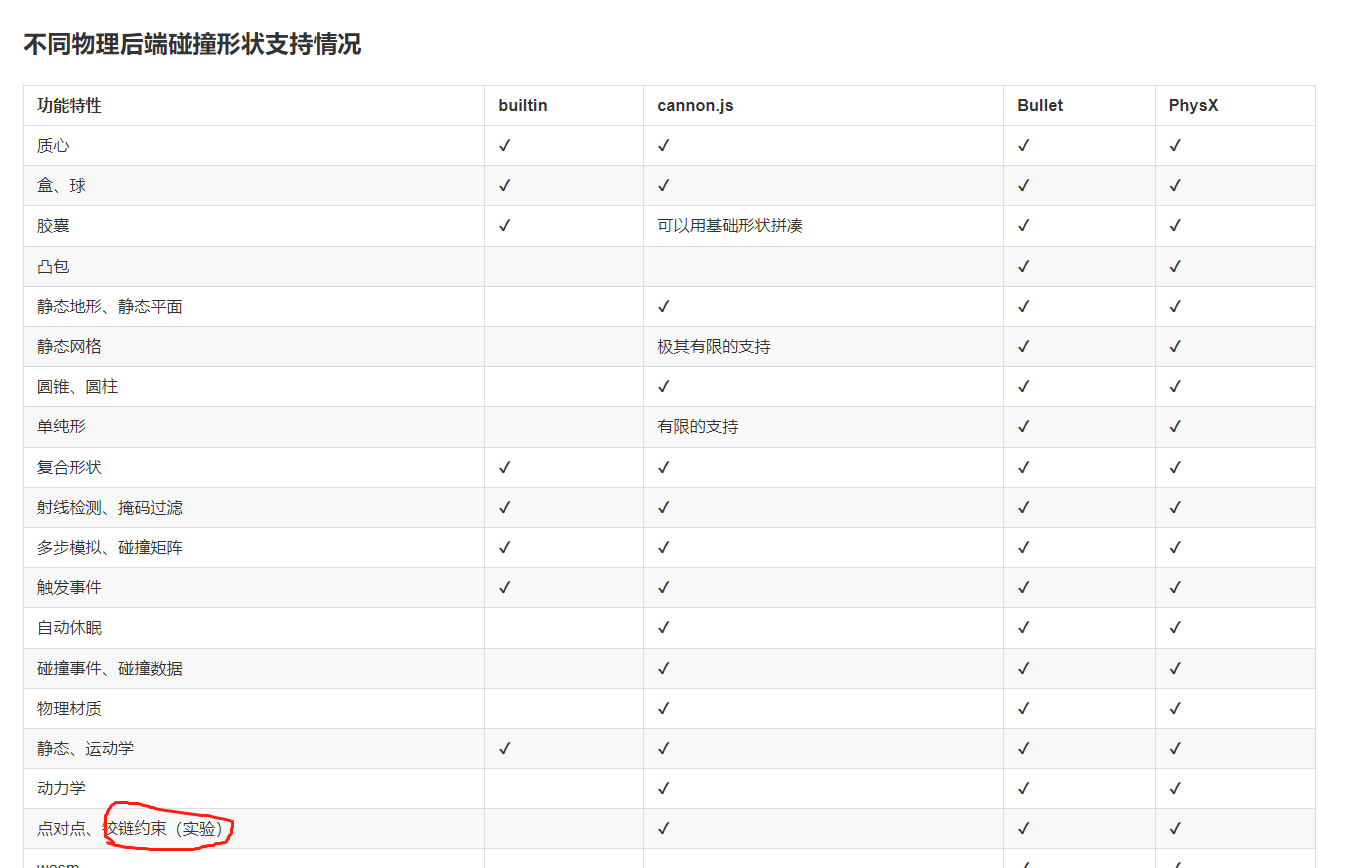Image resolution: width=1348 pixels, height=868 pixels.
Task: Click the 胶囊 row label
Action: tap(53, 226)
